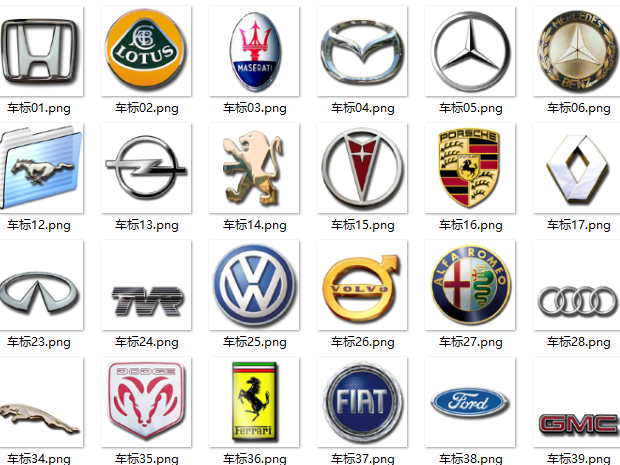The image size is (620, 465).
Task: Click the Opel lightning logo thumbnail
Action: coord(146,168)
